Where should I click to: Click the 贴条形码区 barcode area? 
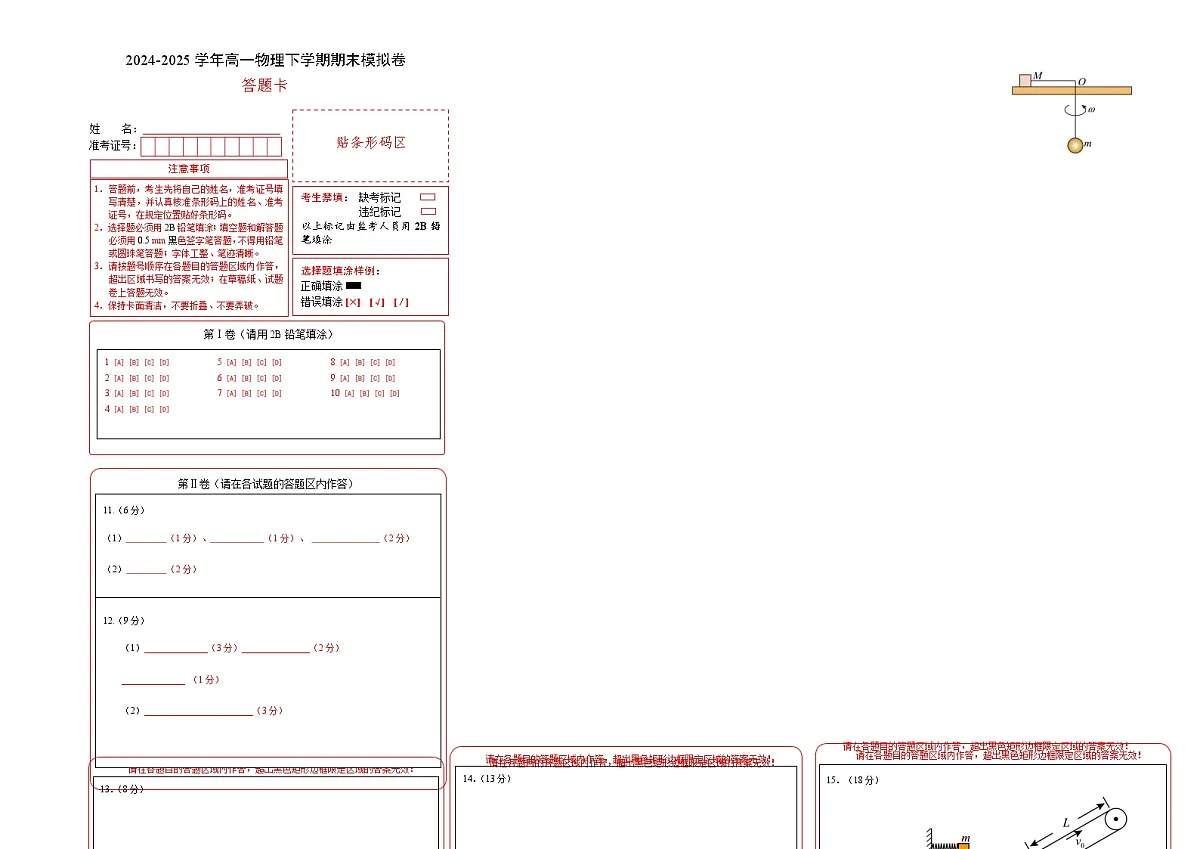pyautogui.click(x=371, y=145)
